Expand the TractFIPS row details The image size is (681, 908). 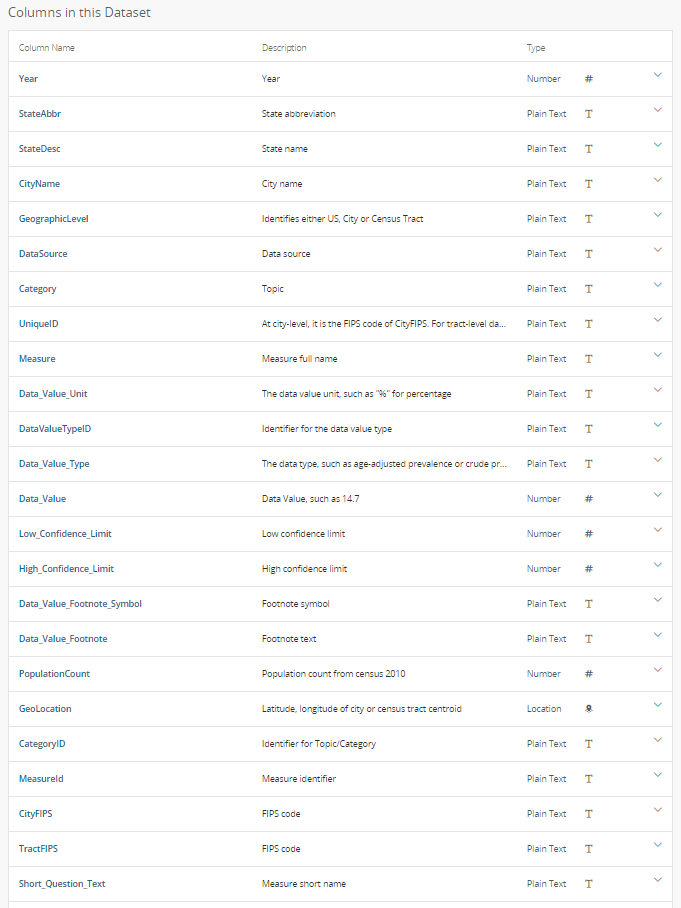(657, 845)
